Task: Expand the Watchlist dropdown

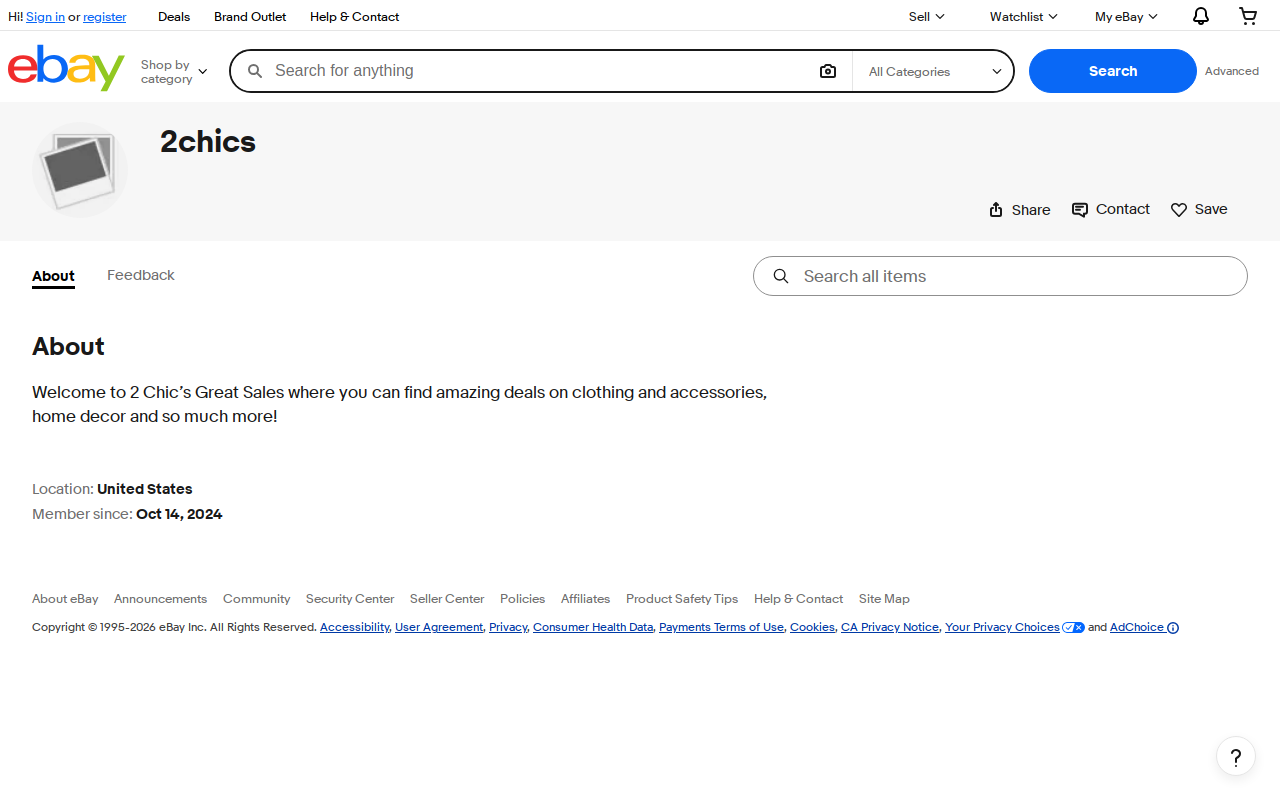Action: click(x=1024, y=17)
